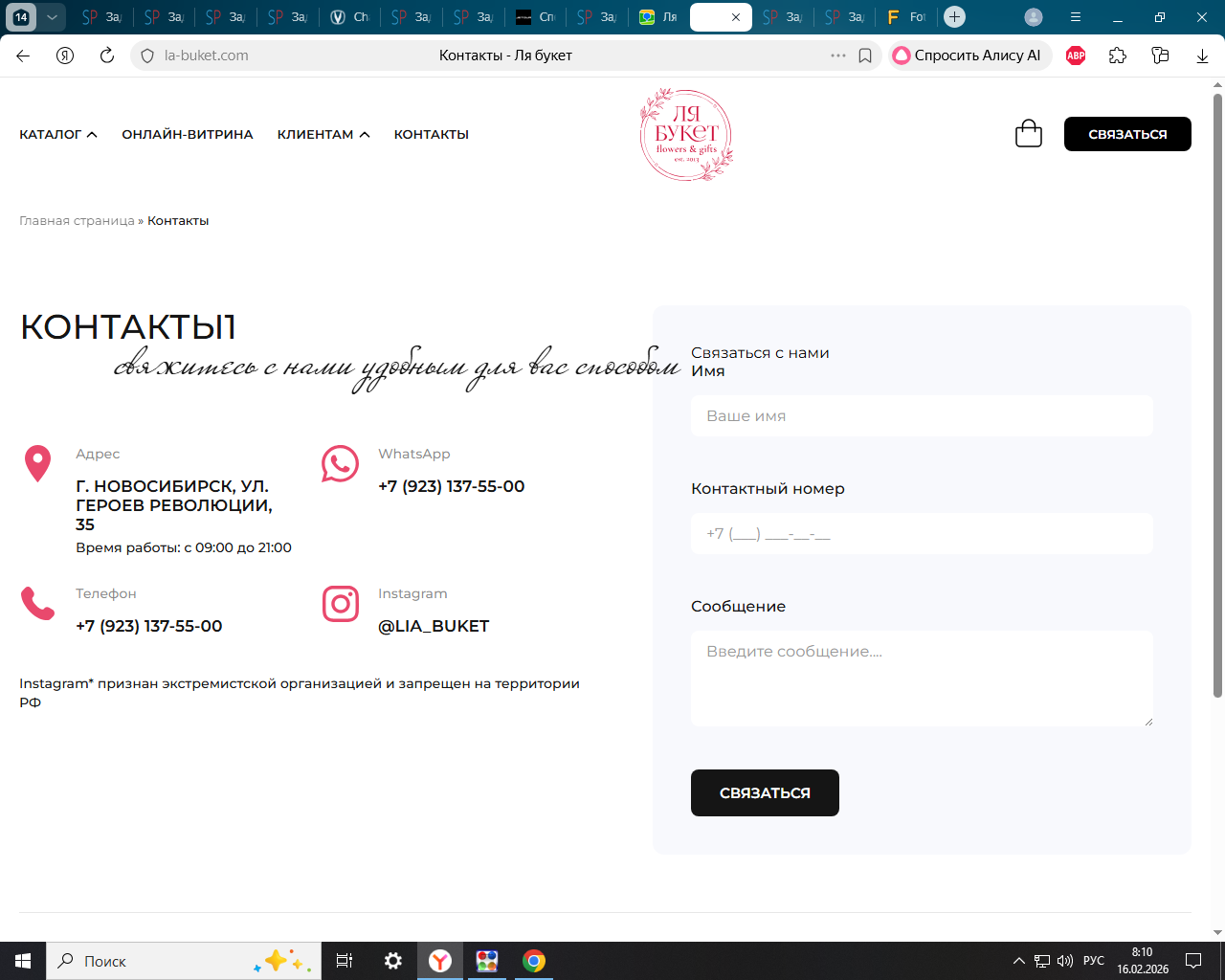
Task: Click the Instagram camera icon
Action: coord(341,604)
